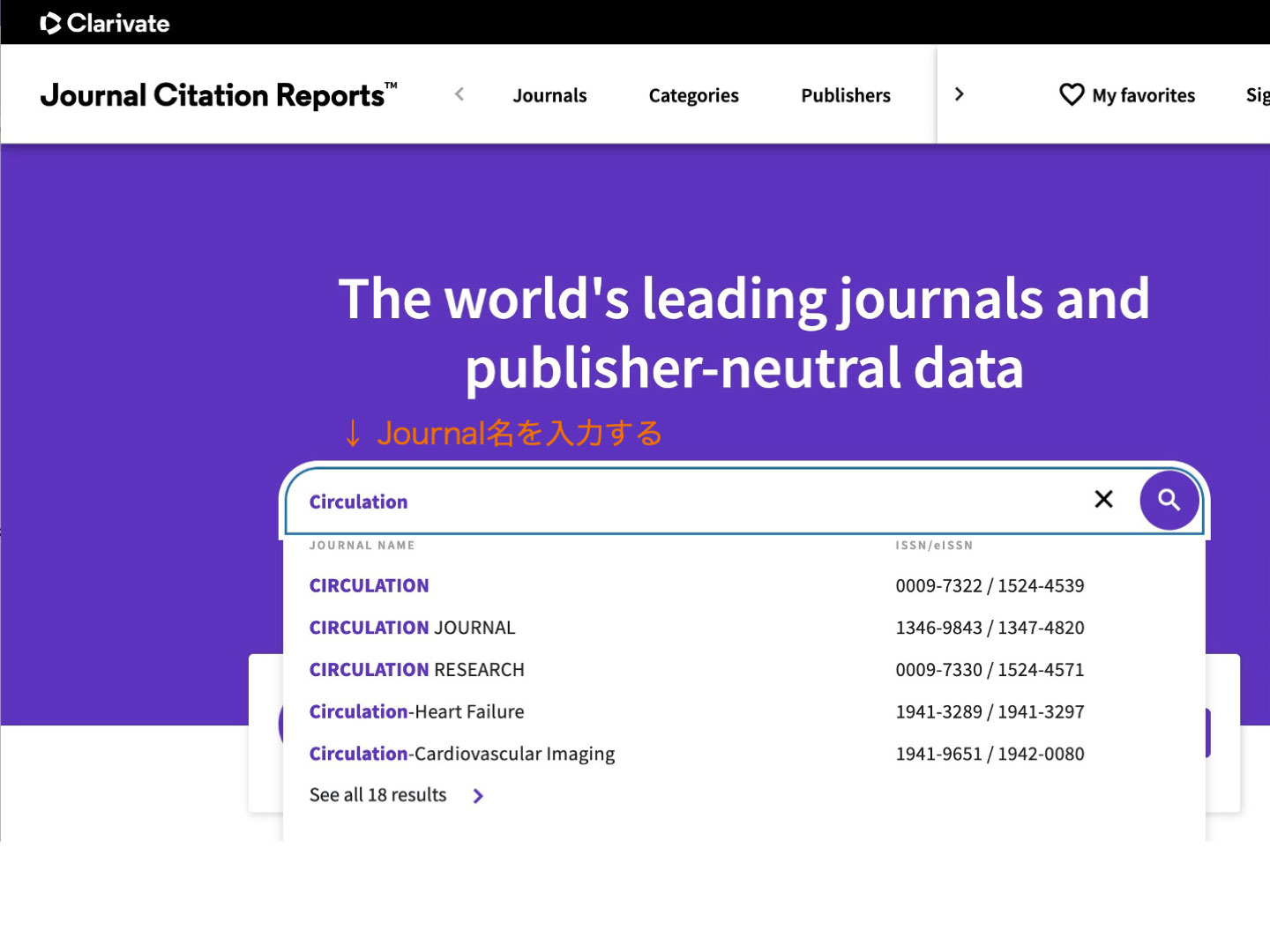This screenshot has width=1270, height=952.
Task: Click ISSN 1941-3289 / 1941-3297
Action: click(990, 711)
